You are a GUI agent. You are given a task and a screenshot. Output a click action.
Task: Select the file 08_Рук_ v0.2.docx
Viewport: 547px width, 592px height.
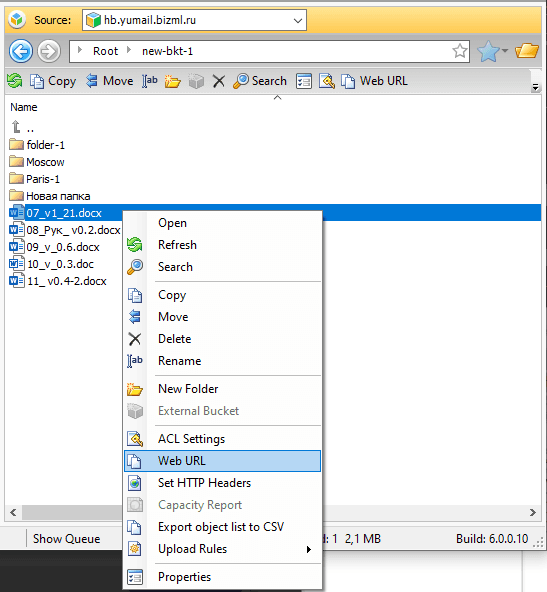[65, 230]
